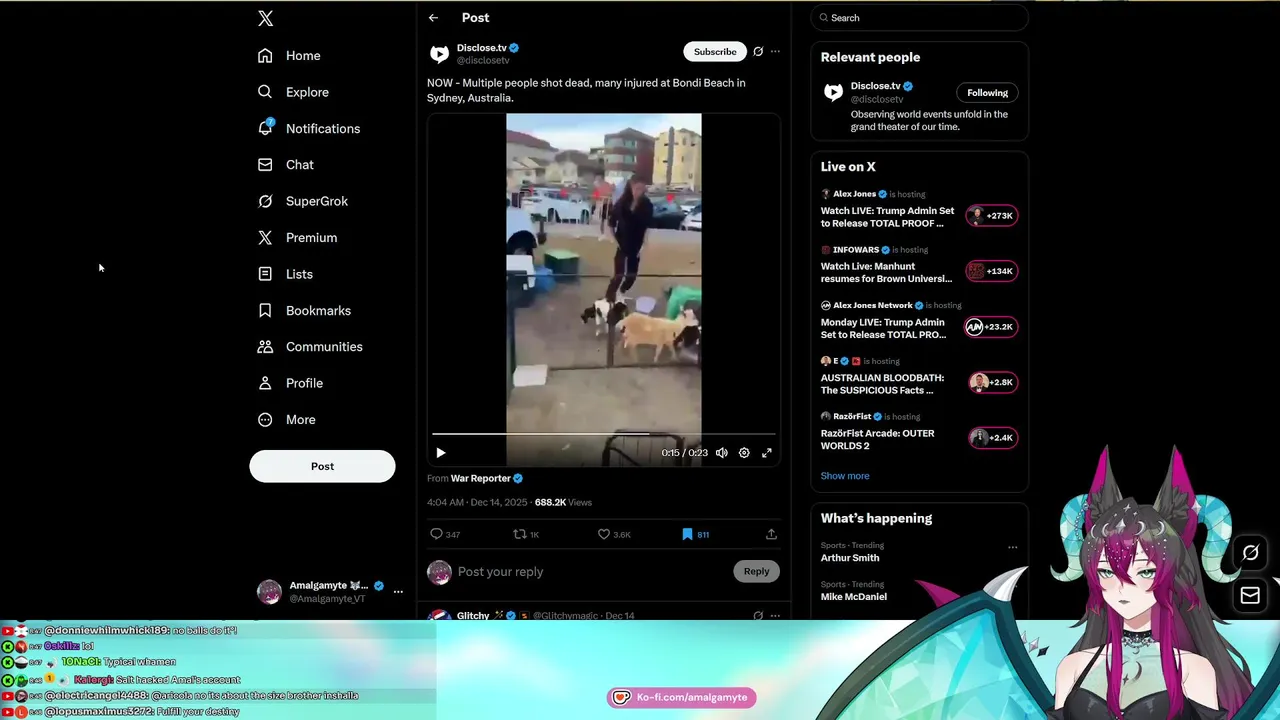Mute the video with speaker icon
Screen dimensions: 1280x720
tap(721, 453)
